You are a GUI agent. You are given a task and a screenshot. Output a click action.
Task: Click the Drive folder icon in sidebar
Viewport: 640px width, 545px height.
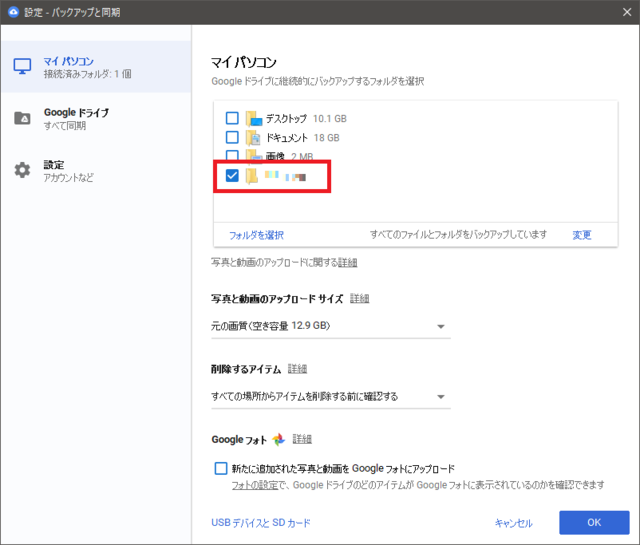click(22, 118)
